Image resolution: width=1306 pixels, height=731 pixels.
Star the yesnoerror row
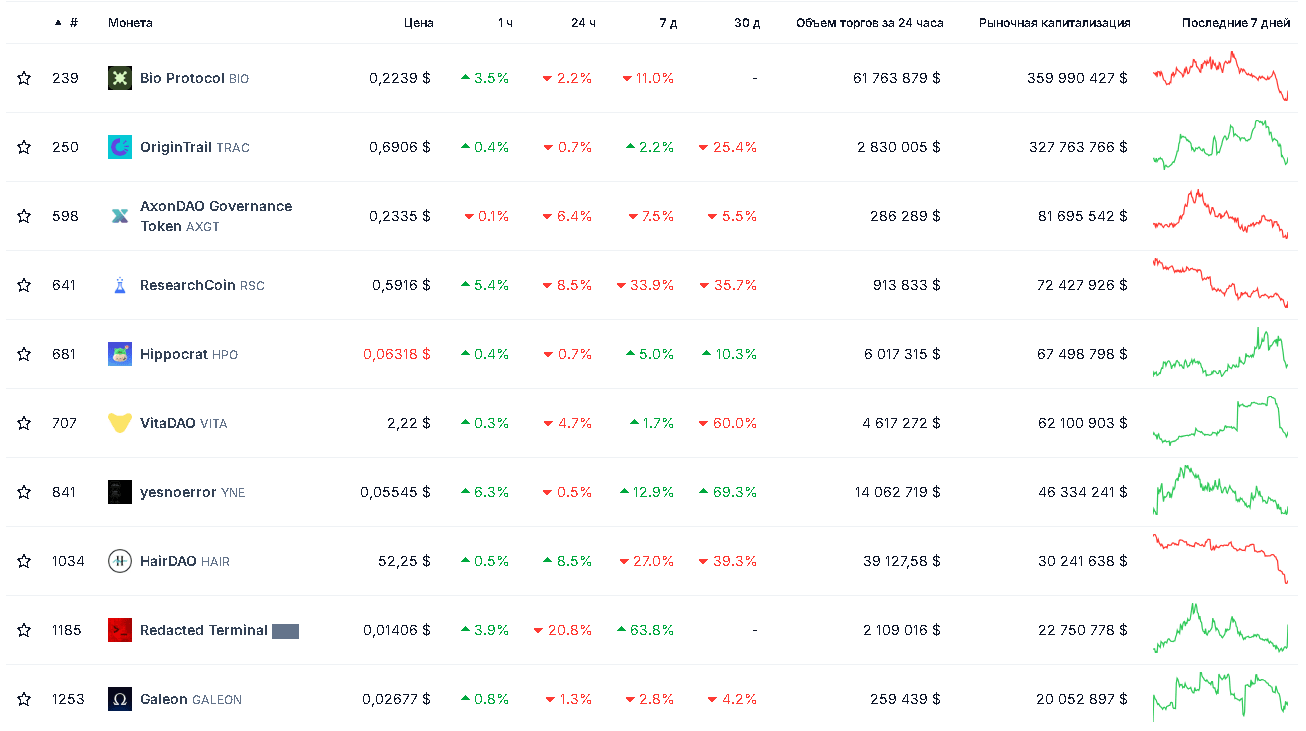pyautogui.click(x=24, y=492)
